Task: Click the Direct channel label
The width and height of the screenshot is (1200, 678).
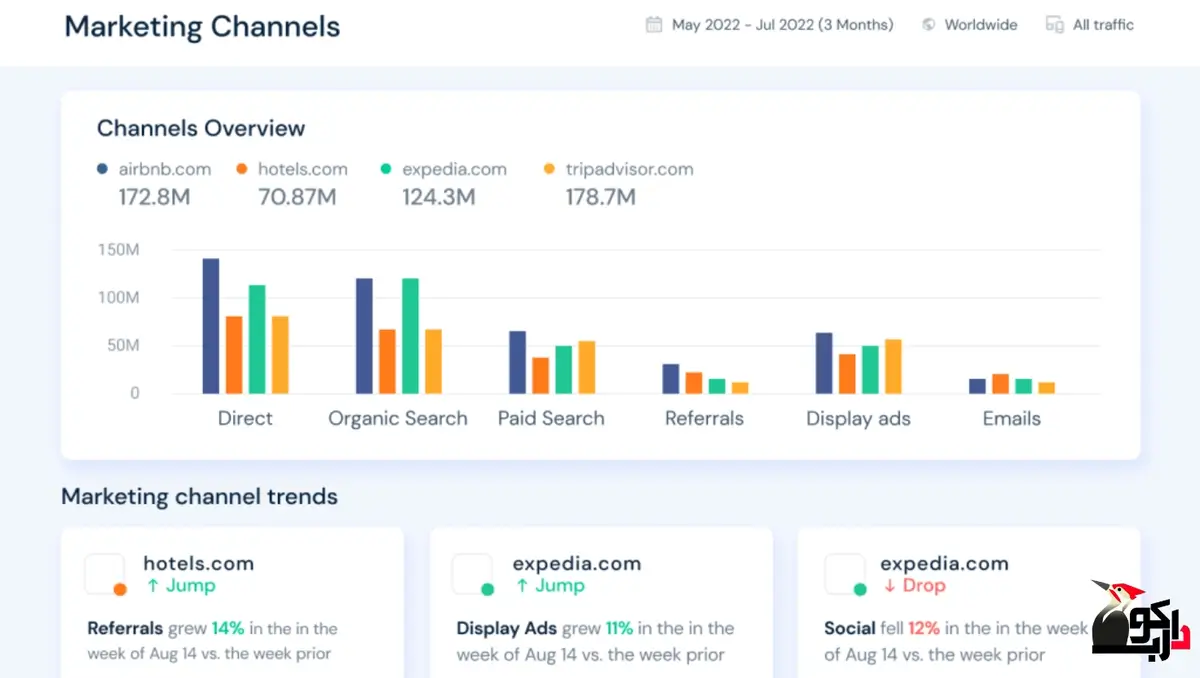Action: point(245,419)
